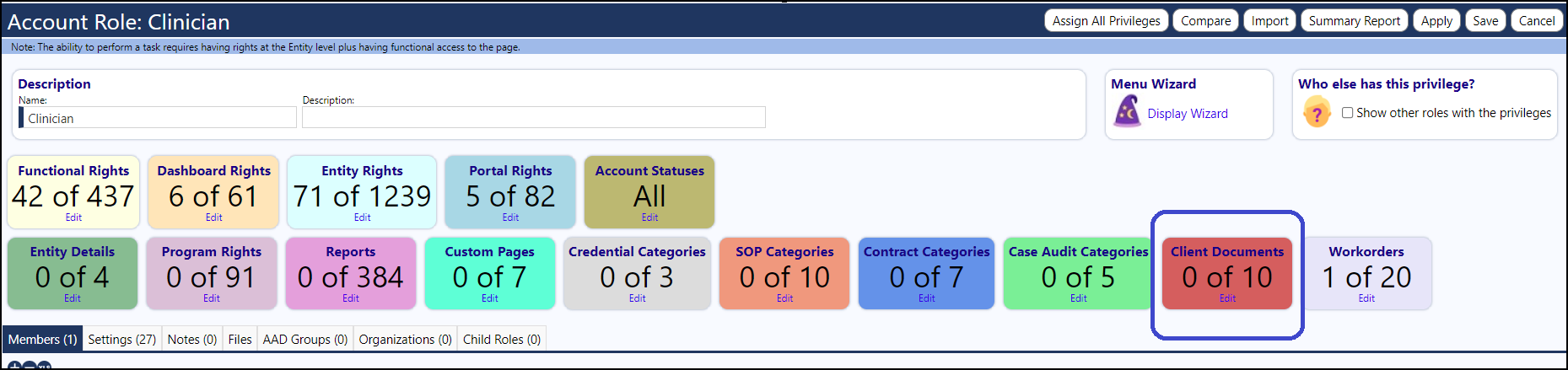Edit Reports 0 of 384

pyautogui.click(x=351, y=298)
